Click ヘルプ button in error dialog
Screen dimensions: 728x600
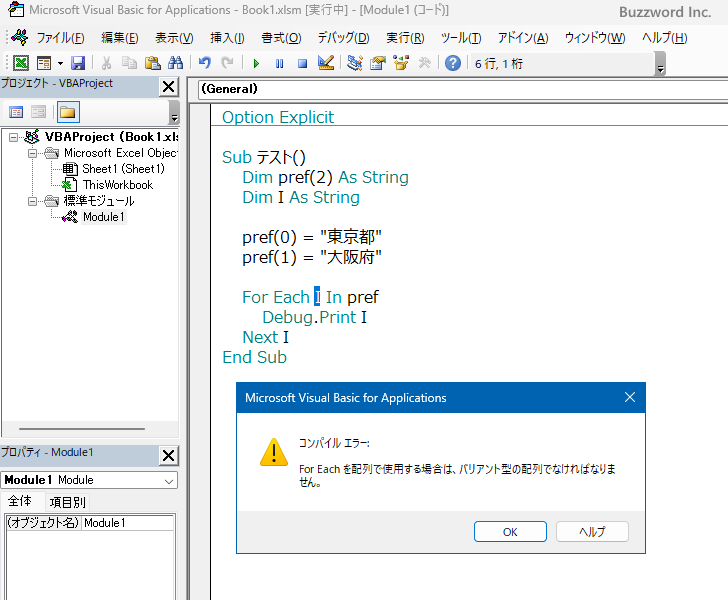tap(592, 532)
